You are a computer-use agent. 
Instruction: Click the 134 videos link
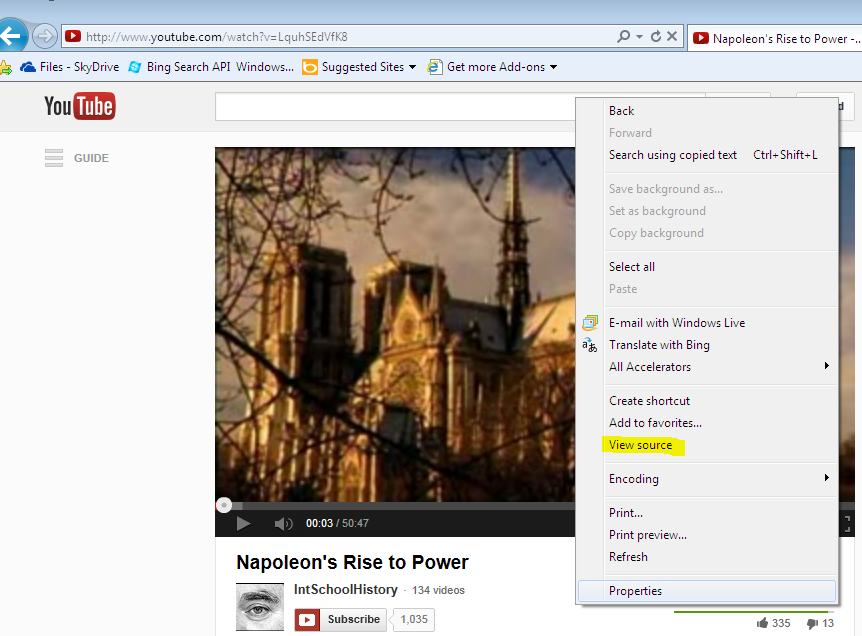click(x=438, y=590)
